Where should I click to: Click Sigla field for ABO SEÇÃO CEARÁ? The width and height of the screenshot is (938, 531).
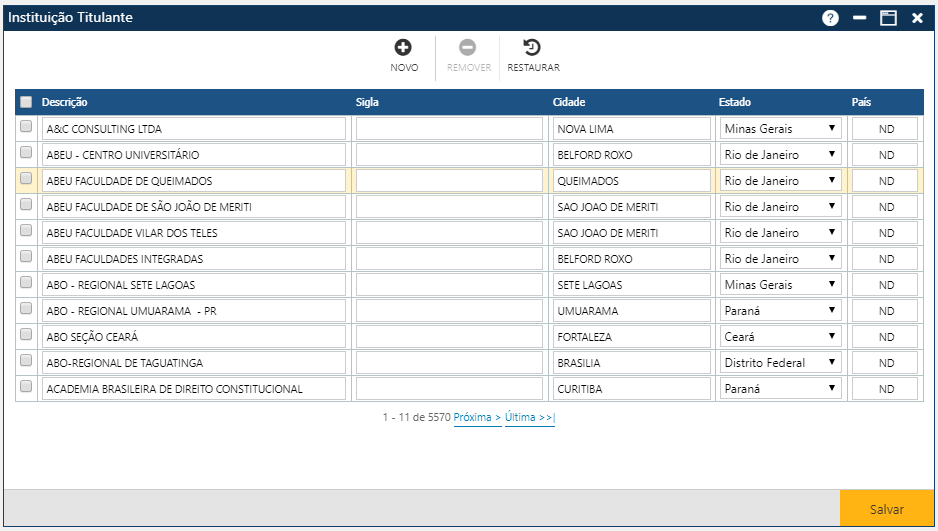(x=449, y=337)
